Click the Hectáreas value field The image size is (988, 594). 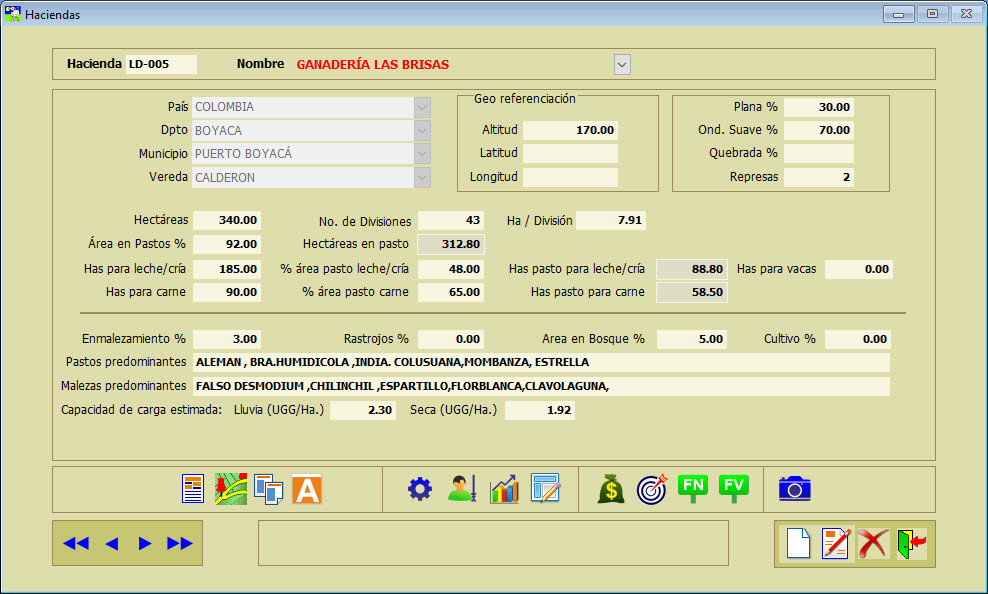(227, 220)
